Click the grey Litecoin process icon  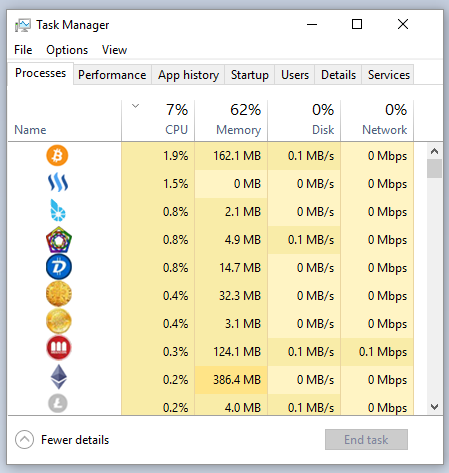[x=58, y=403]
